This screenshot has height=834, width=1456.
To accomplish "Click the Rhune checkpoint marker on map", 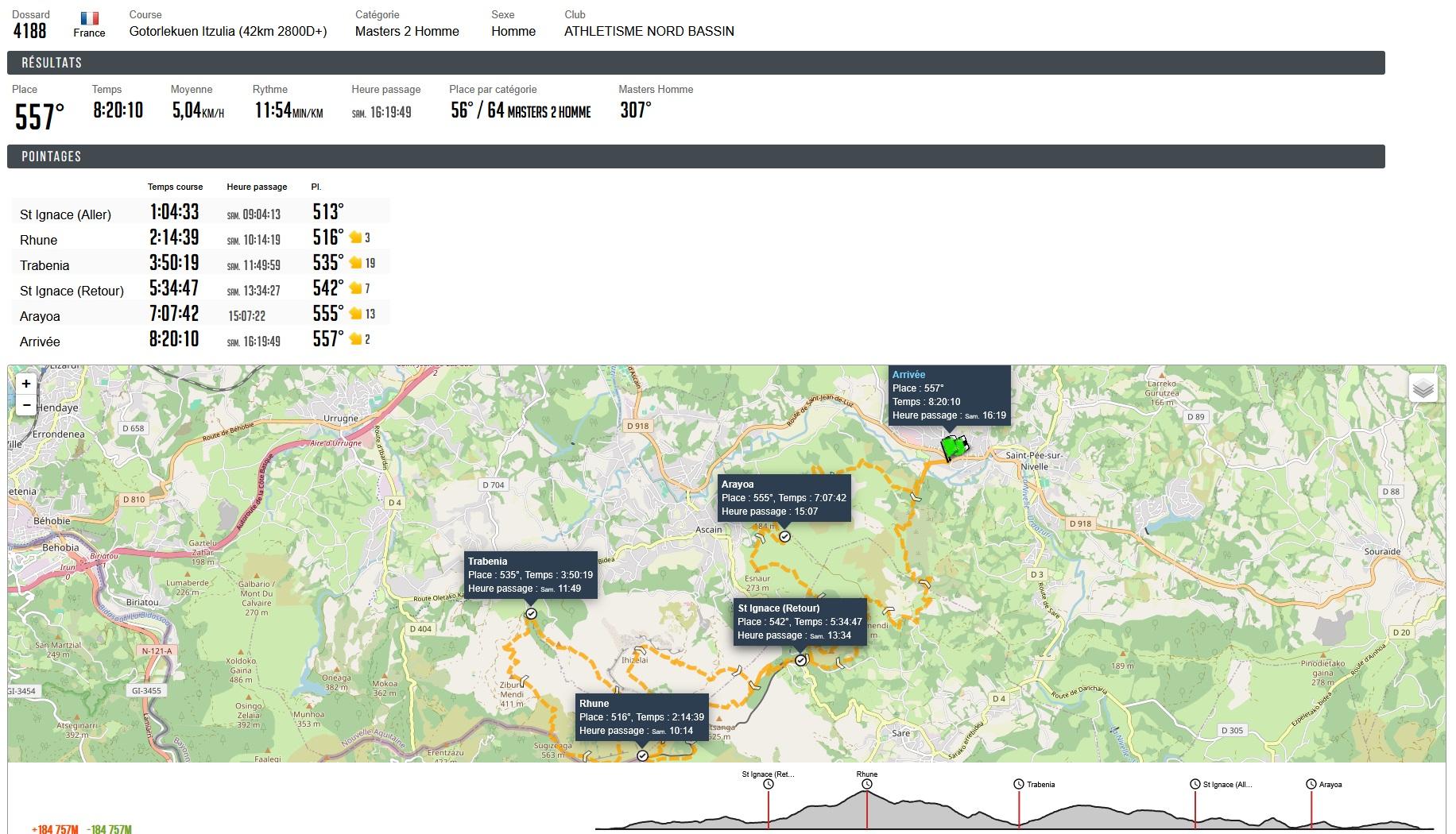I will click(x=642, y=756).
